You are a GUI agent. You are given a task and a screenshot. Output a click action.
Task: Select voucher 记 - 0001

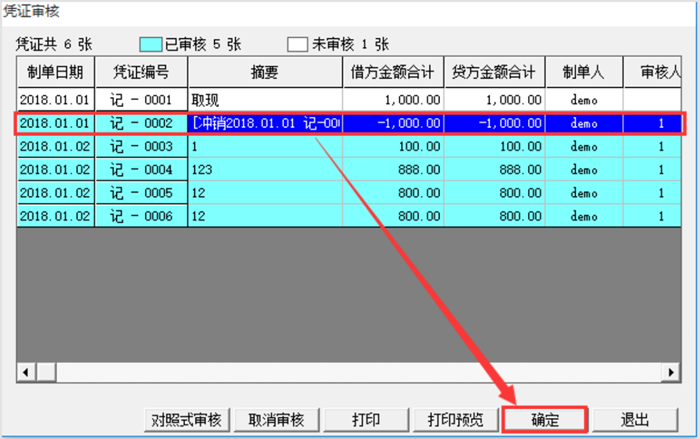141,100
